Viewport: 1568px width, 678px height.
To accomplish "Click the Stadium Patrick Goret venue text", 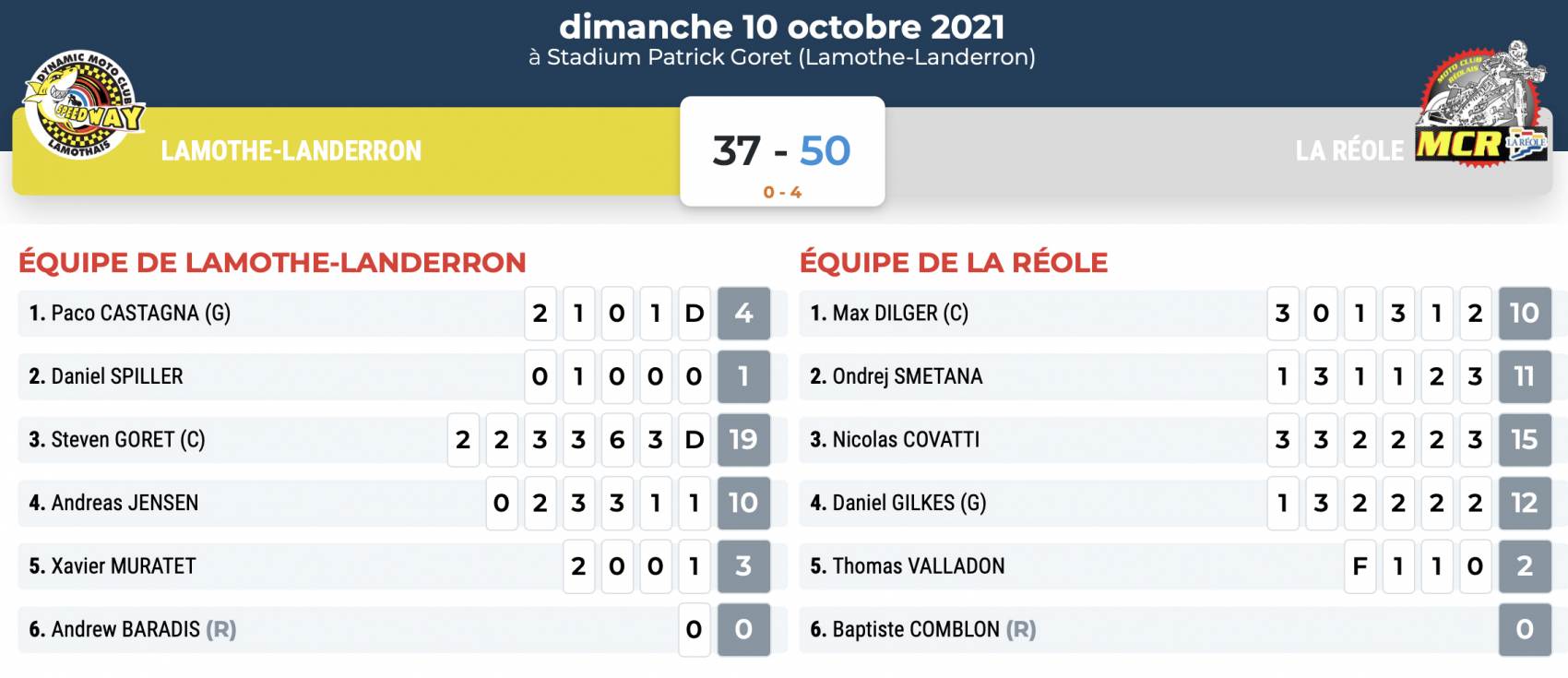I will [x=782, y=57].
